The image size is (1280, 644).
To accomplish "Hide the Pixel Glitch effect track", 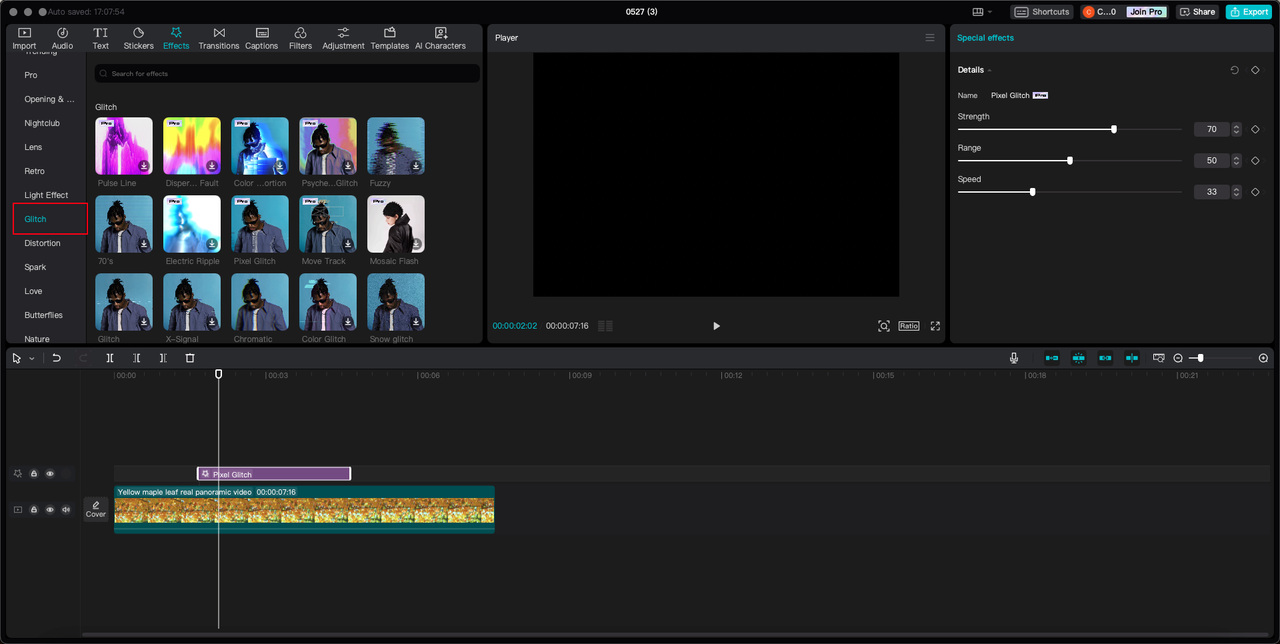I will point(50,474).
